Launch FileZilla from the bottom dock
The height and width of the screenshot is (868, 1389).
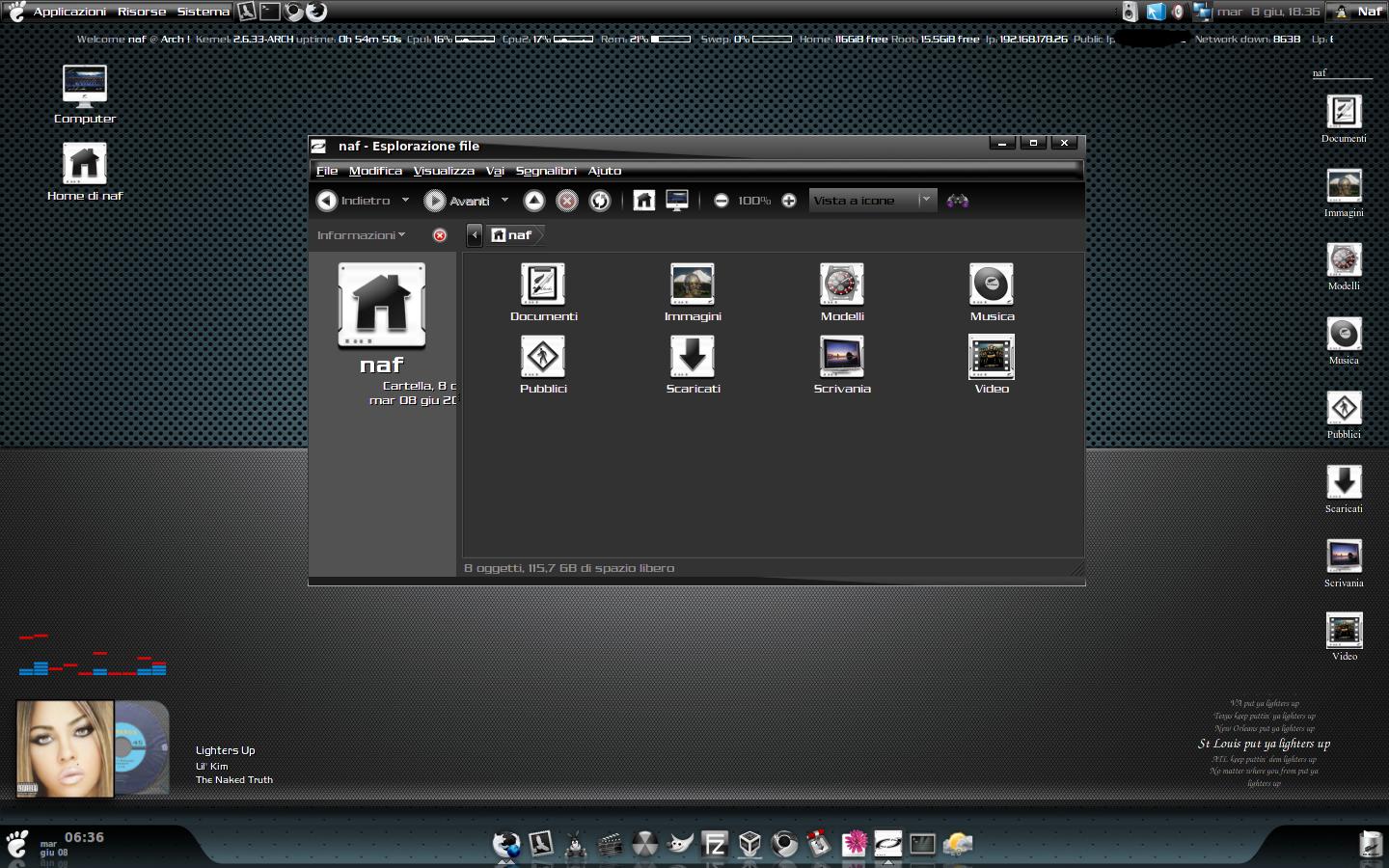(x=715, y=844)
